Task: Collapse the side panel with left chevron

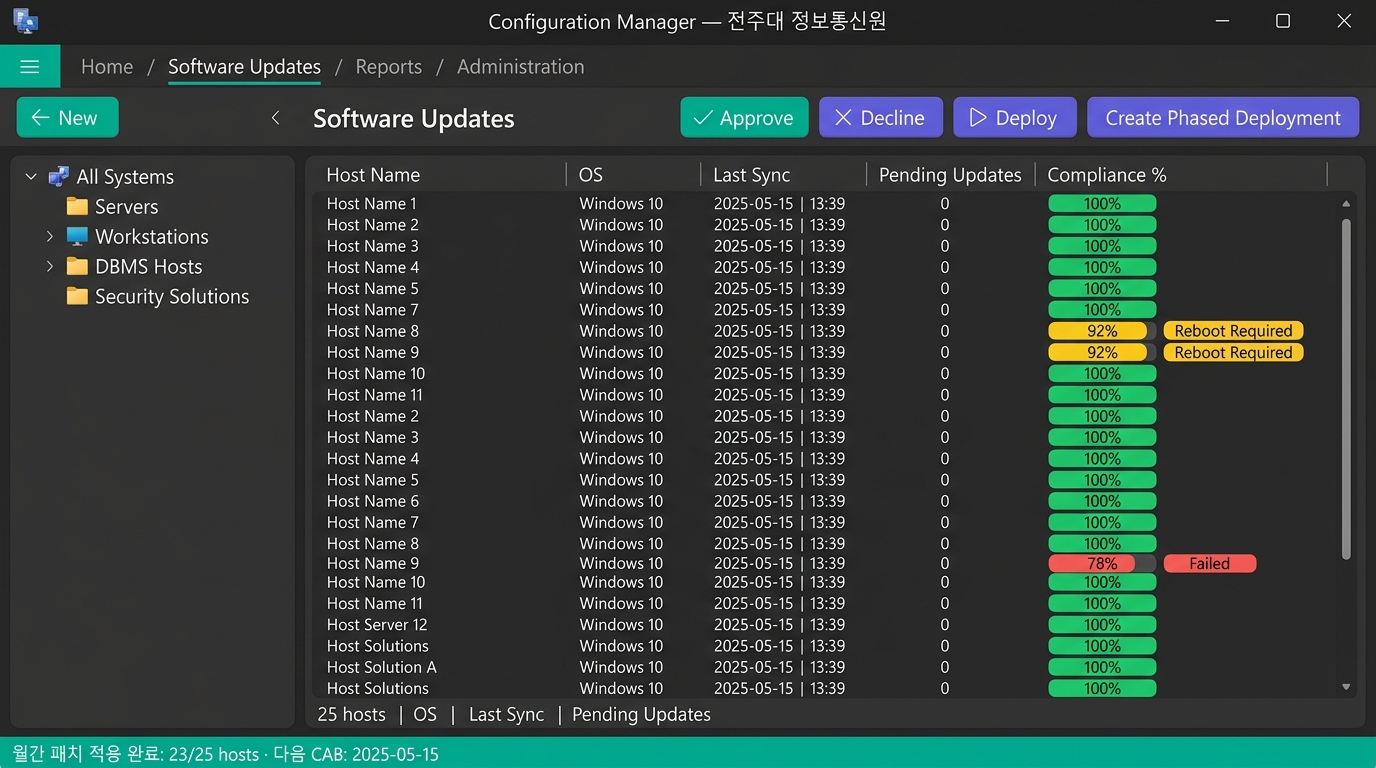Action: 276,118
